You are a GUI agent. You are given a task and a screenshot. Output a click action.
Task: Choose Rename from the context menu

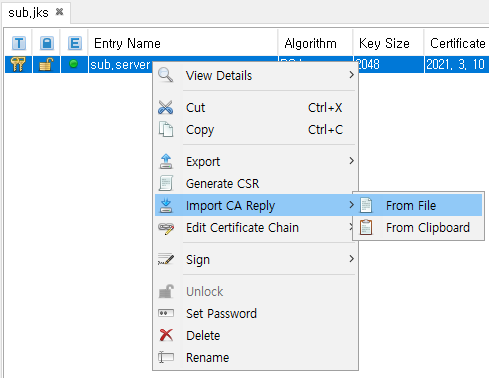(x=256, y=357)
